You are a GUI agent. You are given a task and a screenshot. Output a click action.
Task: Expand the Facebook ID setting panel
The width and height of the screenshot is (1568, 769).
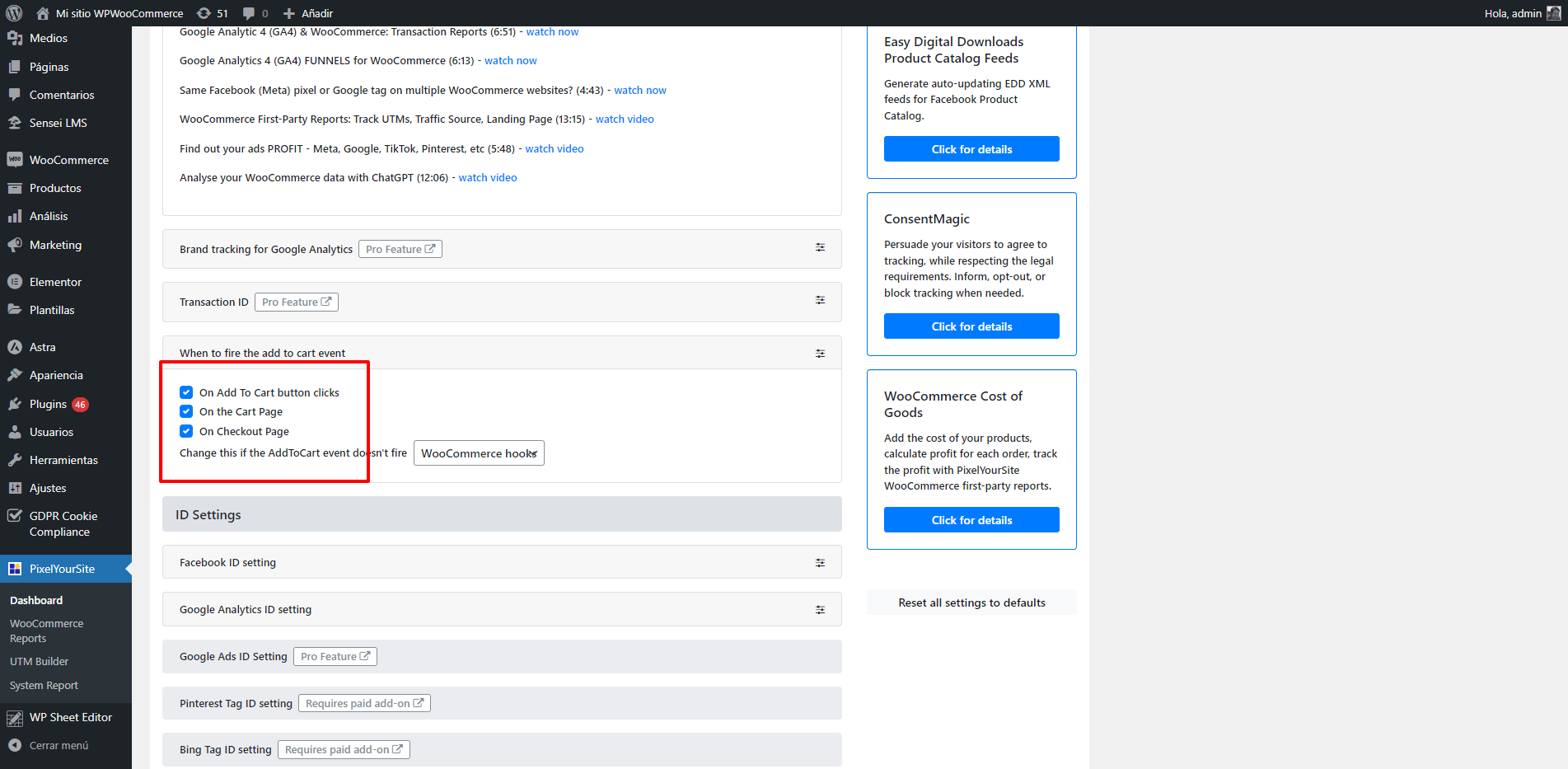coord(820,562)
